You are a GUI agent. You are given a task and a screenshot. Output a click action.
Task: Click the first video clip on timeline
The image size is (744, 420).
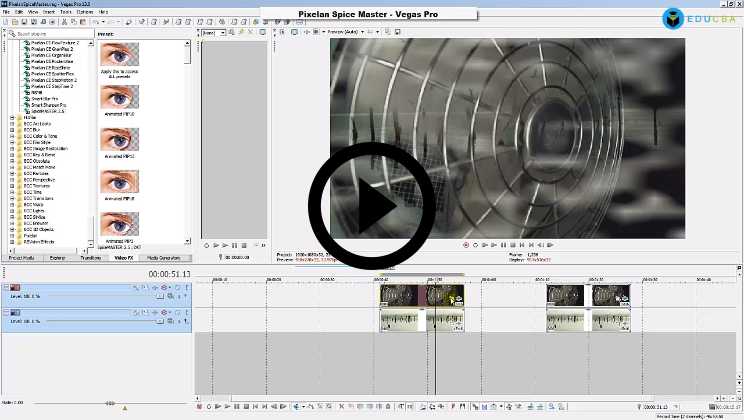pos(400,294)
